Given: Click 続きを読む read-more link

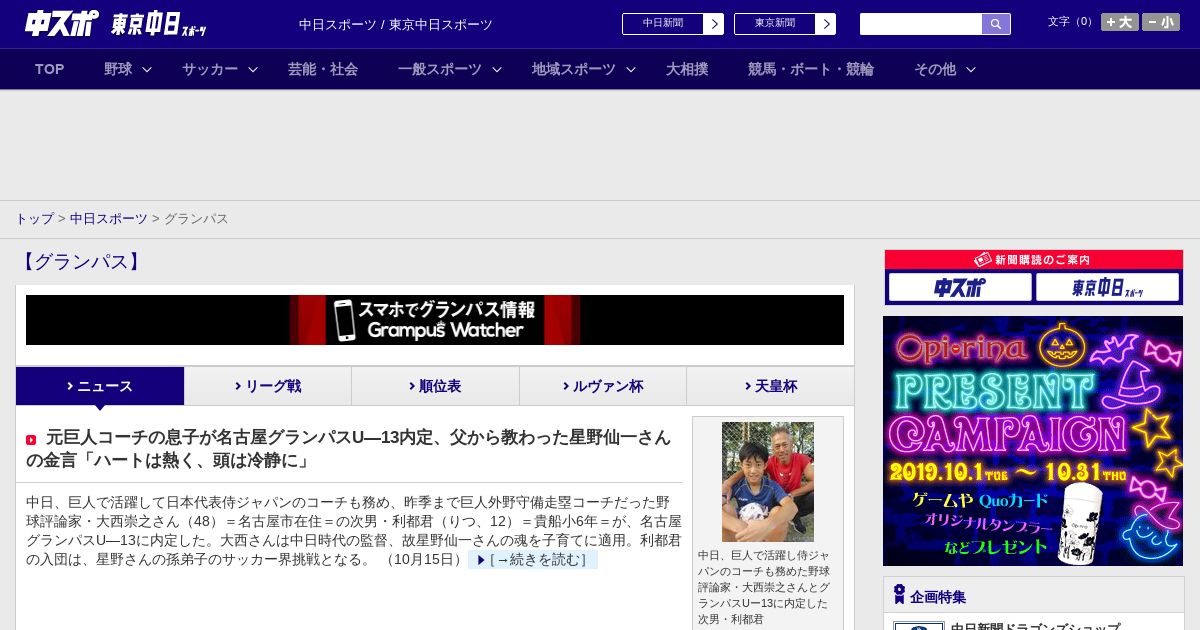Looking at the screenshot, I should [533, 560].
